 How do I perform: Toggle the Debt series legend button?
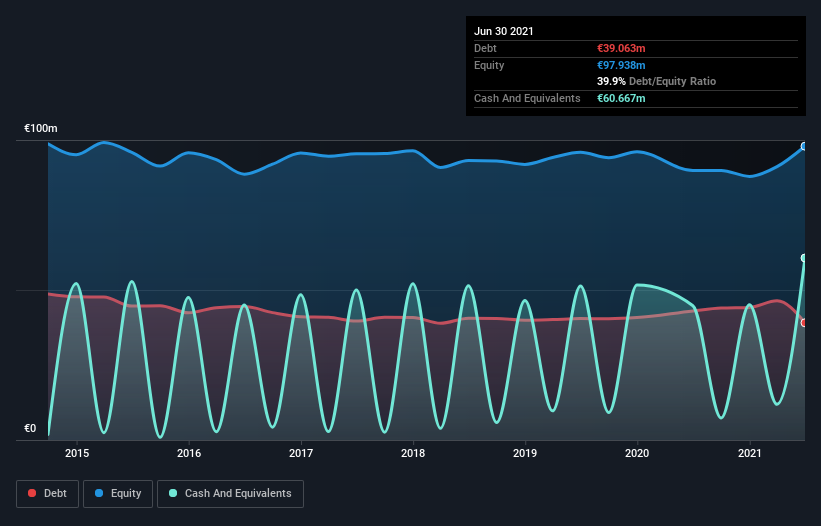tap(48, 494)
